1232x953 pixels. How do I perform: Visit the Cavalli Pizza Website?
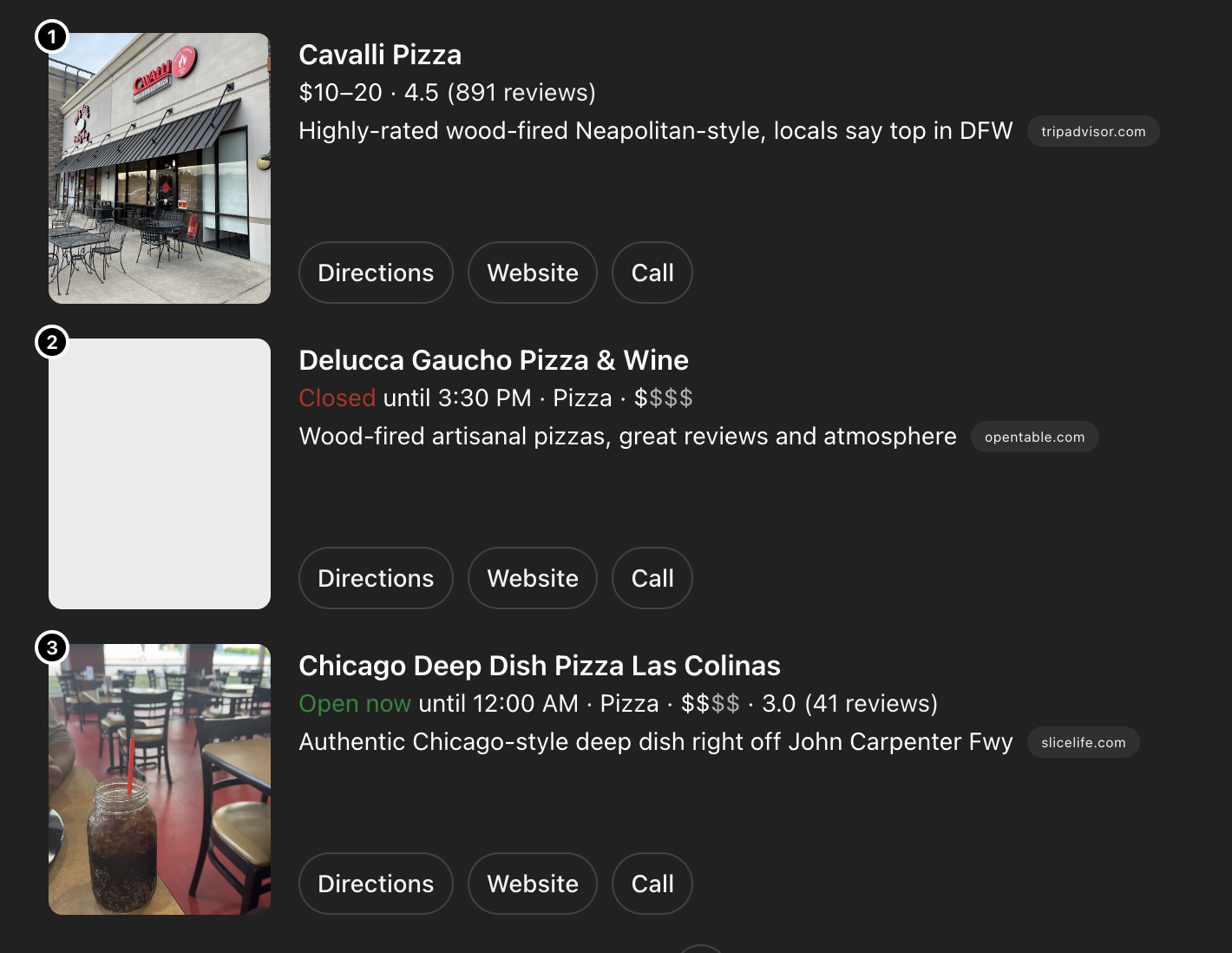click(x=533, y=273)
